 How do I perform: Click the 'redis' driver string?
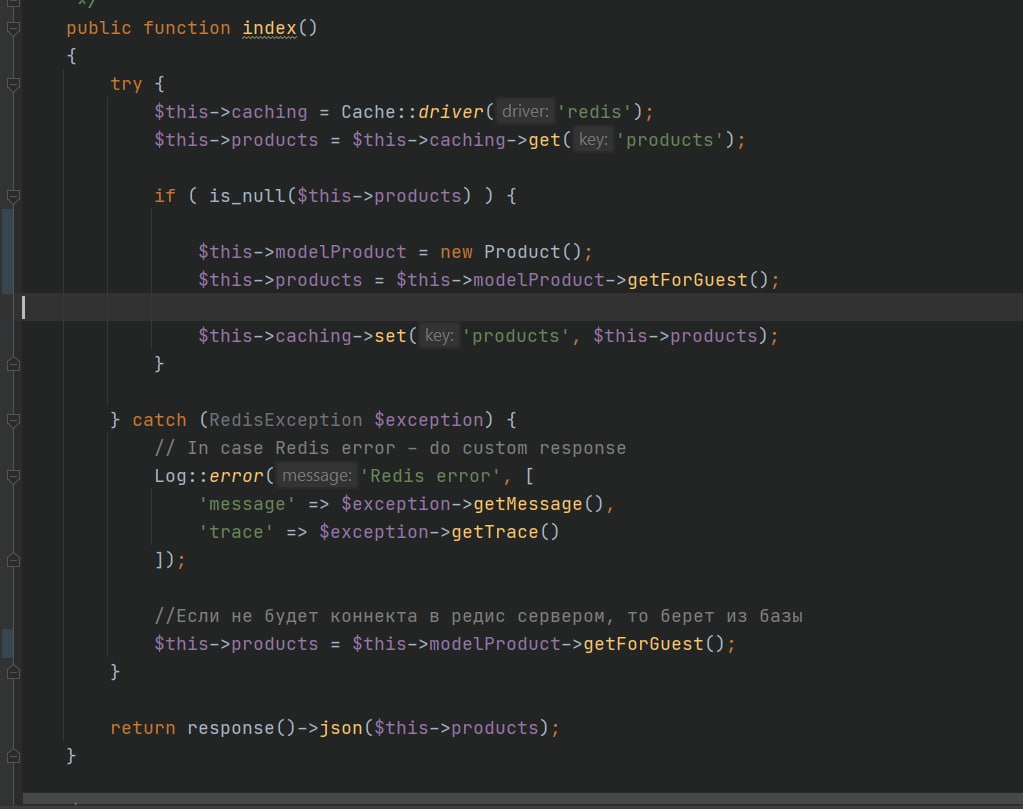coord(594,112)
